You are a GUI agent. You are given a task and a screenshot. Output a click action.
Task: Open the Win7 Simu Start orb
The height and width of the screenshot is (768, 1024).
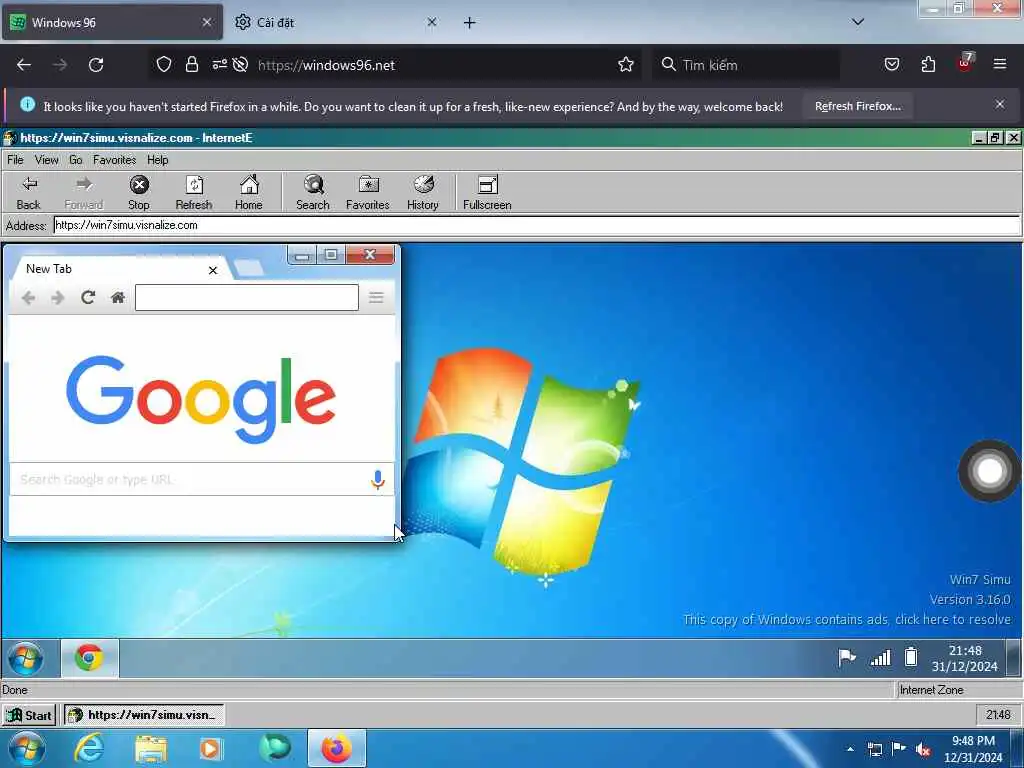pos(26,658)
